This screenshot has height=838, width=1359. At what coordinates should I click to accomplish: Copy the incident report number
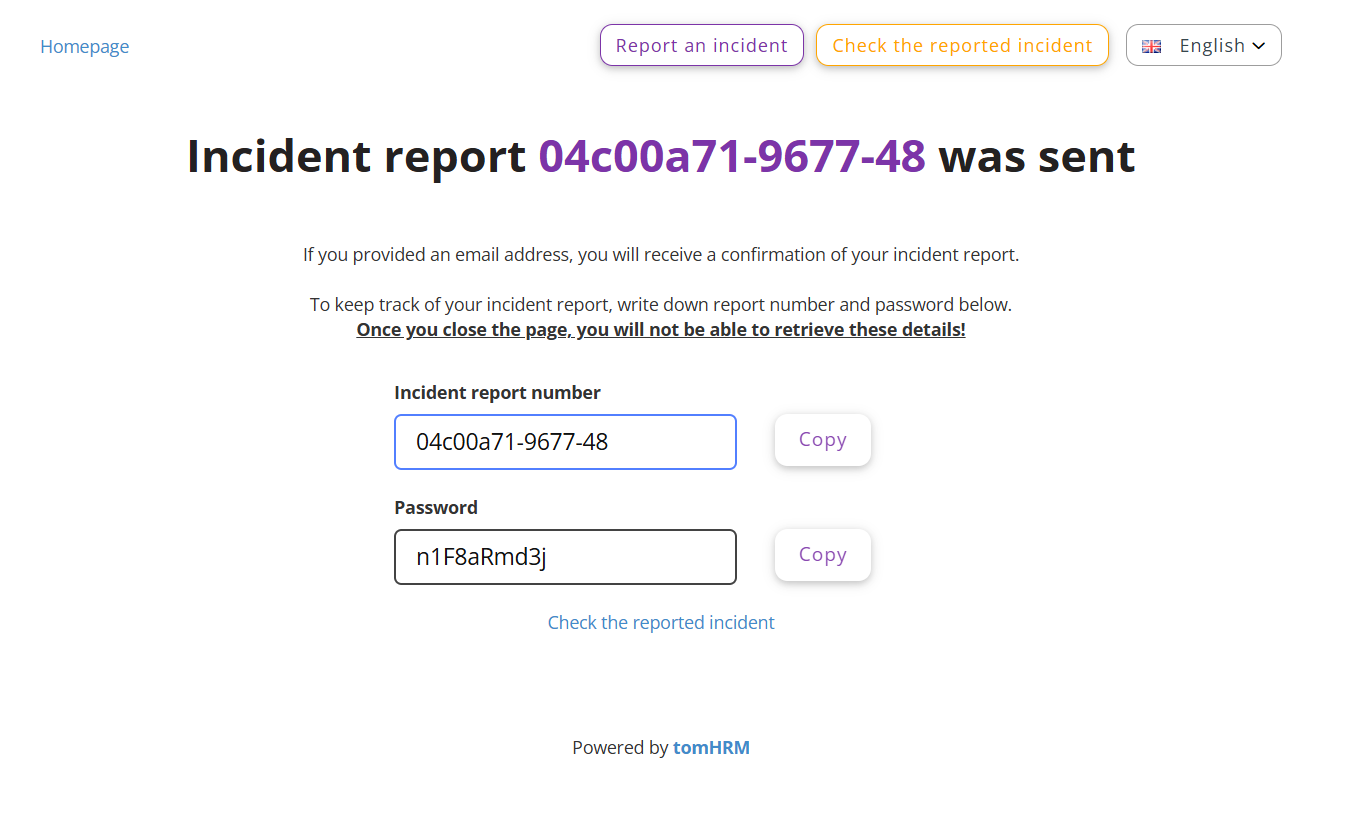pyautogui.click(x=822, y=440)
